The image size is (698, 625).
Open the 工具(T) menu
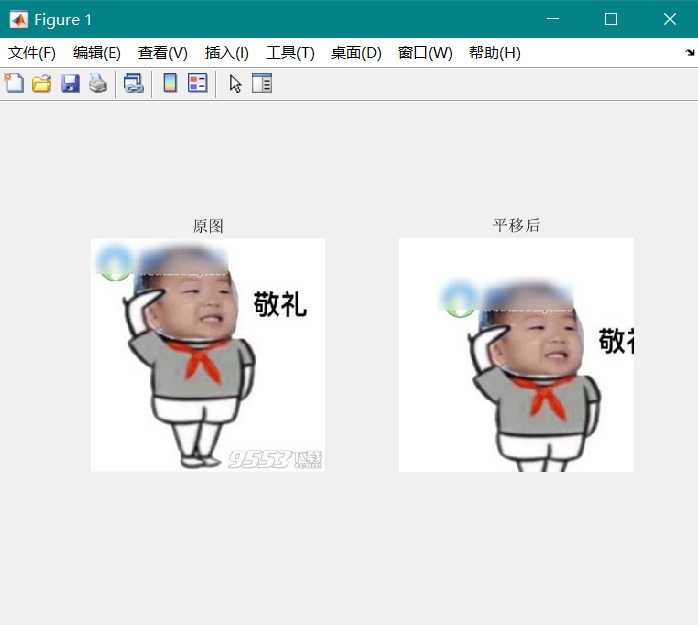[x=290, y=53]
